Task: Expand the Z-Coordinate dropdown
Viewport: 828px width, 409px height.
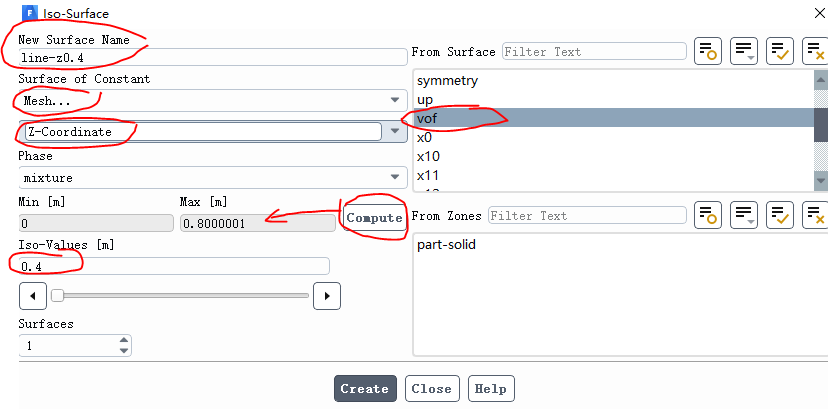Action: [395, 132]
